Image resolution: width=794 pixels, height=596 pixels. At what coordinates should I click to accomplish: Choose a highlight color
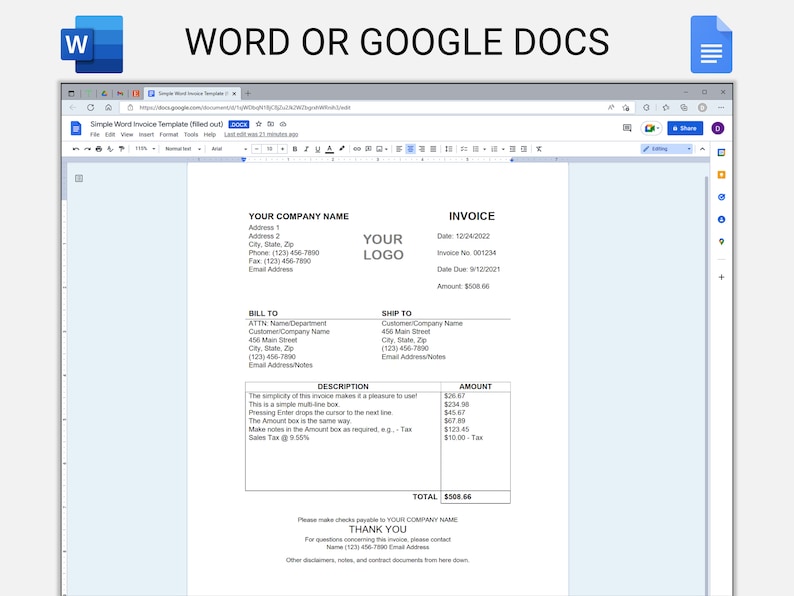(342, 149)
